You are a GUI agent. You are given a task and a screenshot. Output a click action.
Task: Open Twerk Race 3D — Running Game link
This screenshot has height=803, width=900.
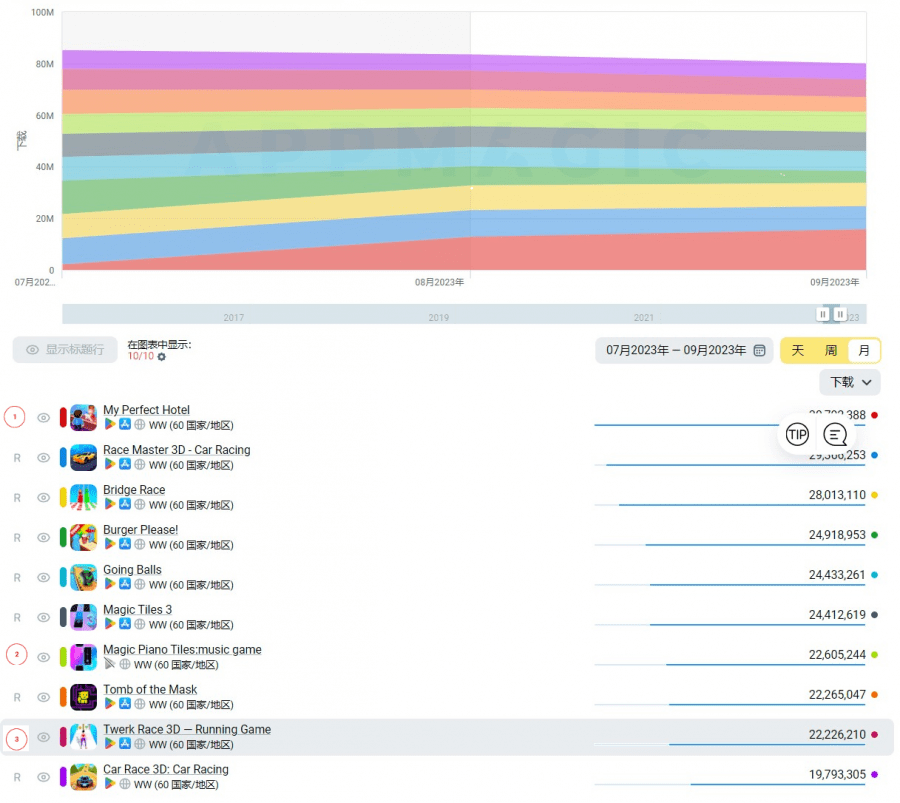pyautogui.click(x=187, y=729)
